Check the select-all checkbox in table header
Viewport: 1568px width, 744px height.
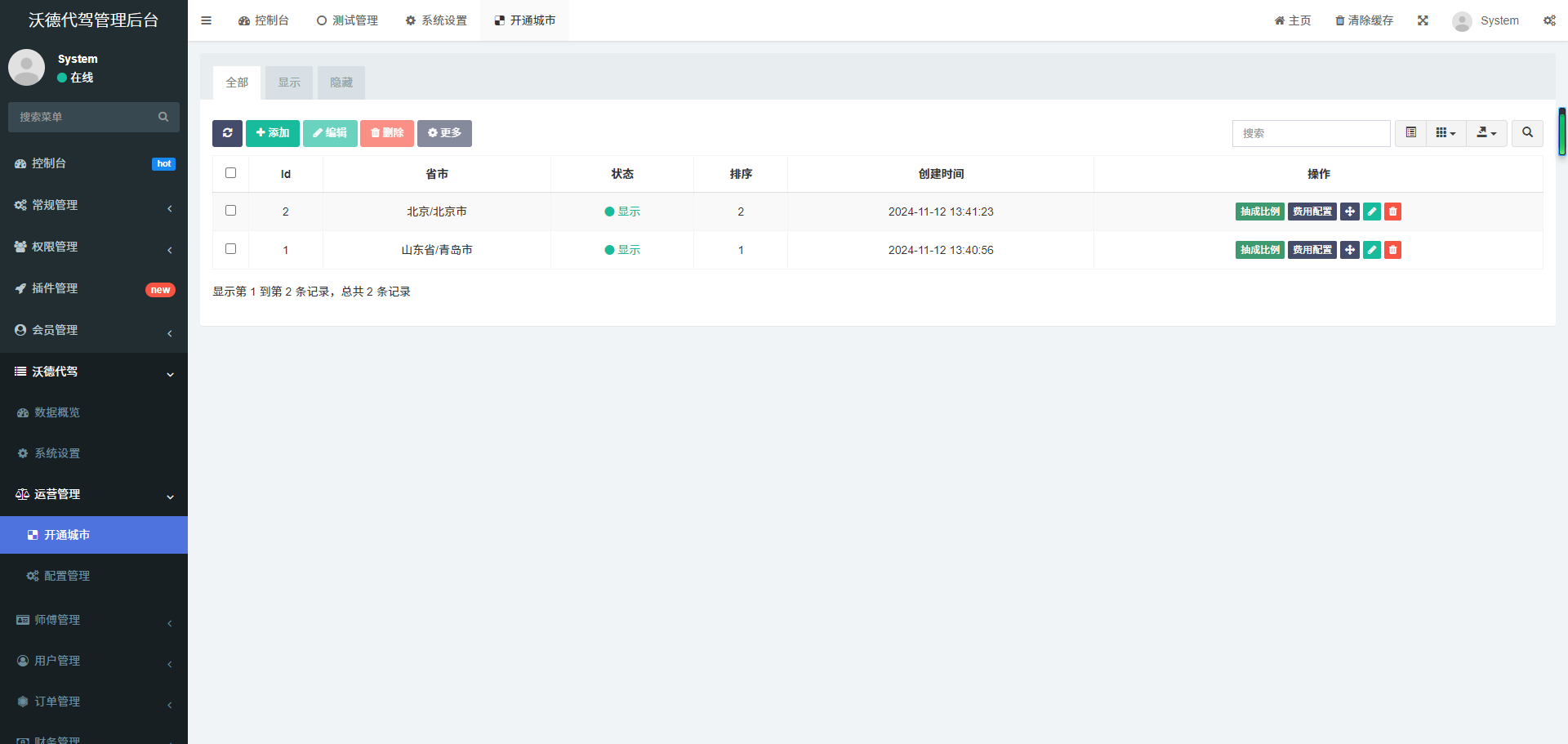(230, 173)
